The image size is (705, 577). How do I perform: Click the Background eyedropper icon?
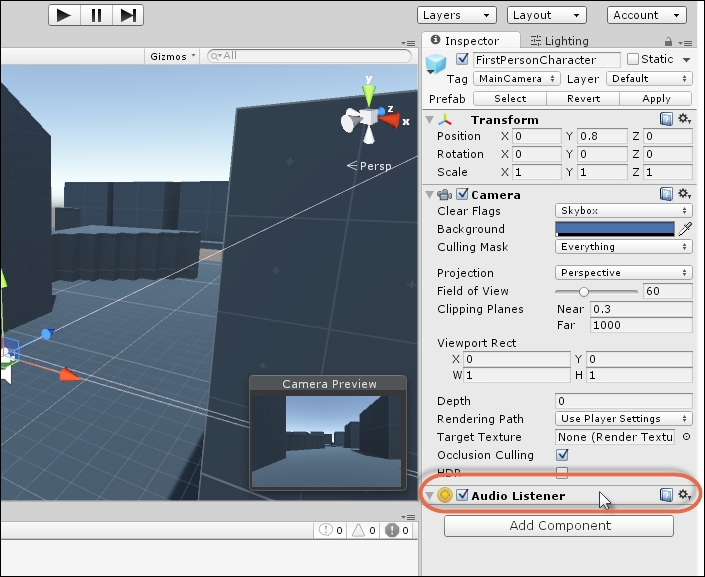pos(685,229)
